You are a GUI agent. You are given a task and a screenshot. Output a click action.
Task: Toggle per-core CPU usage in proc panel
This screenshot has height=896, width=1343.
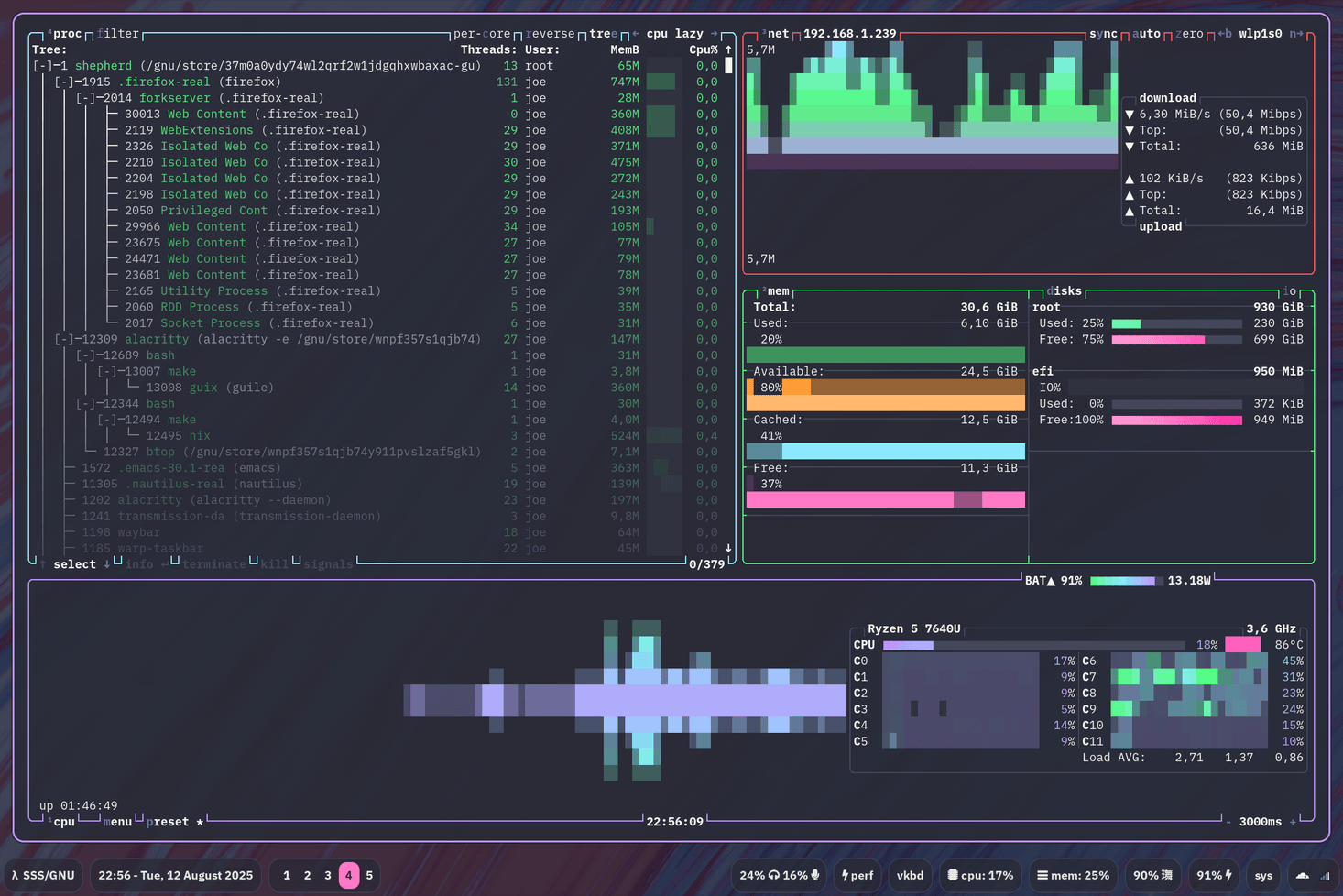click(481, 34)
